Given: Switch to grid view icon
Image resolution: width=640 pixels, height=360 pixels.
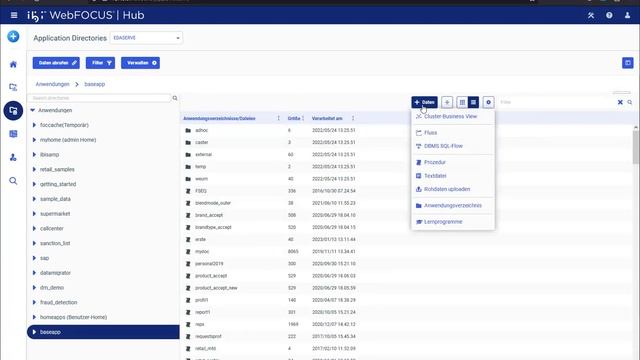Looking at the screenshot, I should (462, 102).
